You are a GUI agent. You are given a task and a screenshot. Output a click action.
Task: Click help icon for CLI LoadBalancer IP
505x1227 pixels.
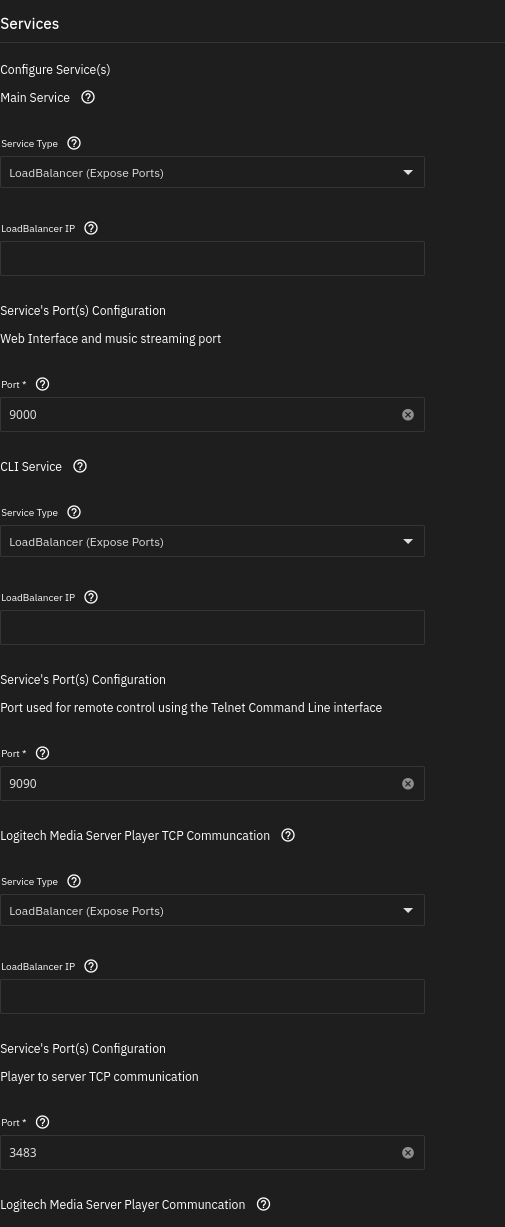pos(91,598)
